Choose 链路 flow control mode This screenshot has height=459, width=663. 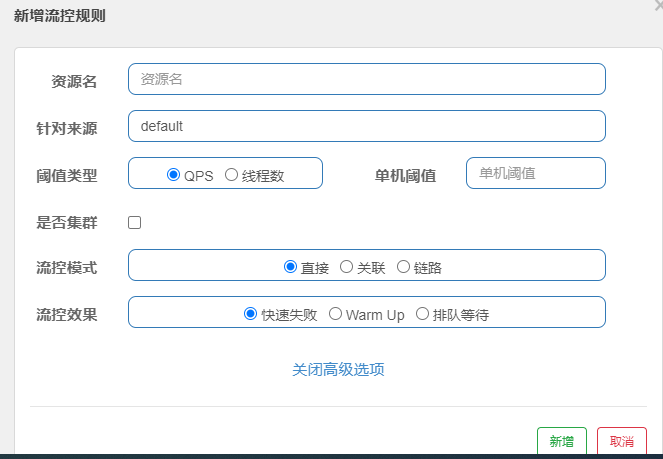pos(403,267)
